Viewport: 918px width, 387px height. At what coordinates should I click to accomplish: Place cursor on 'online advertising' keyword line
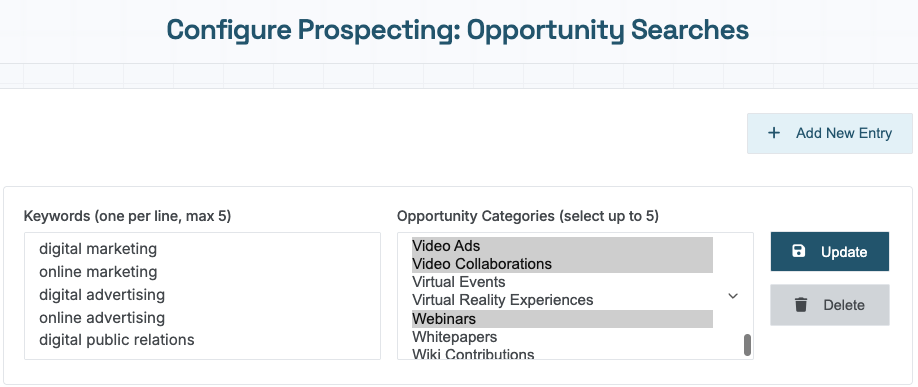(x=102, y=317)
